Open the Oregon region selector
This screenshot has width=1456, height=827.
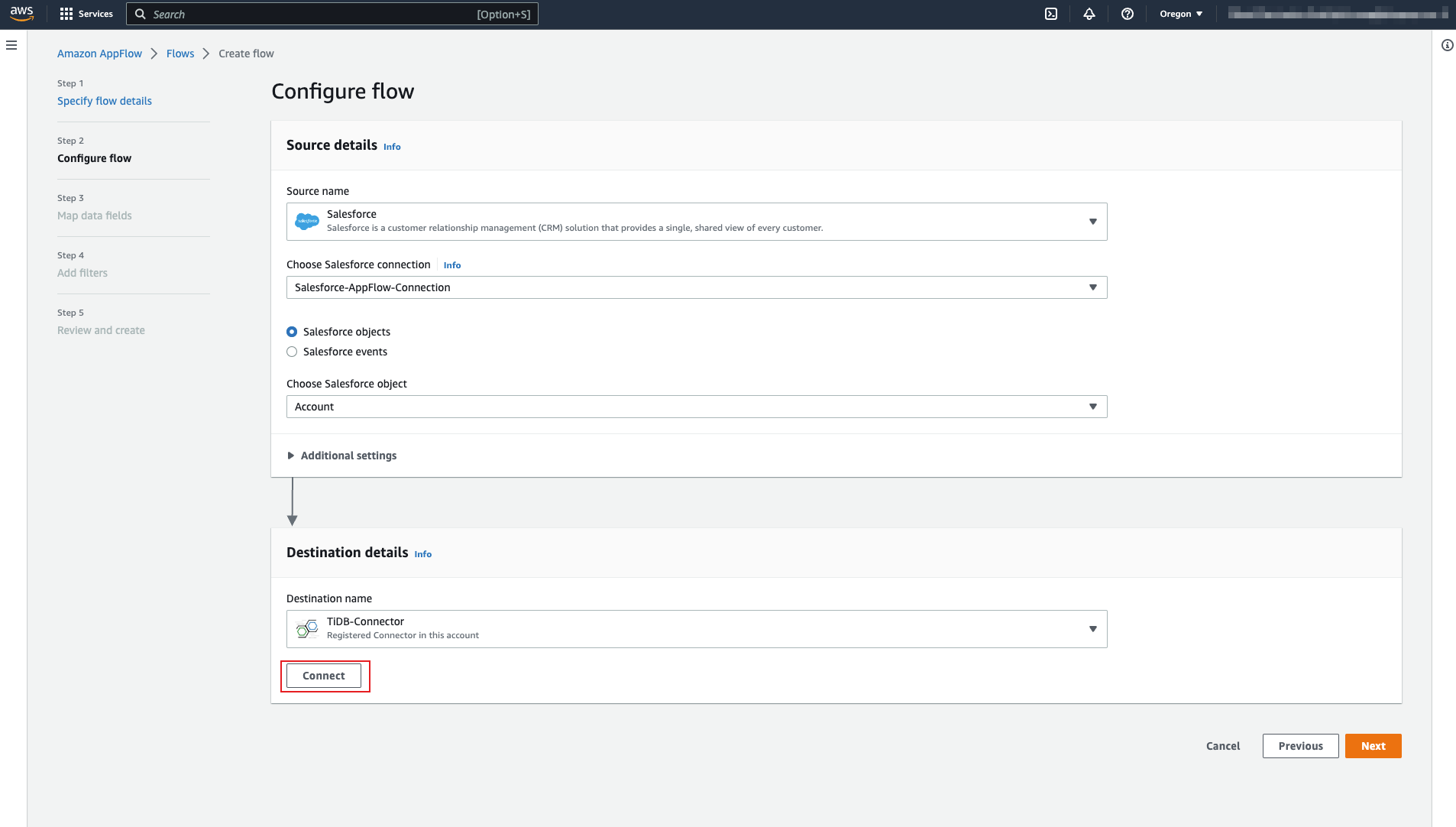point(1181,14)
